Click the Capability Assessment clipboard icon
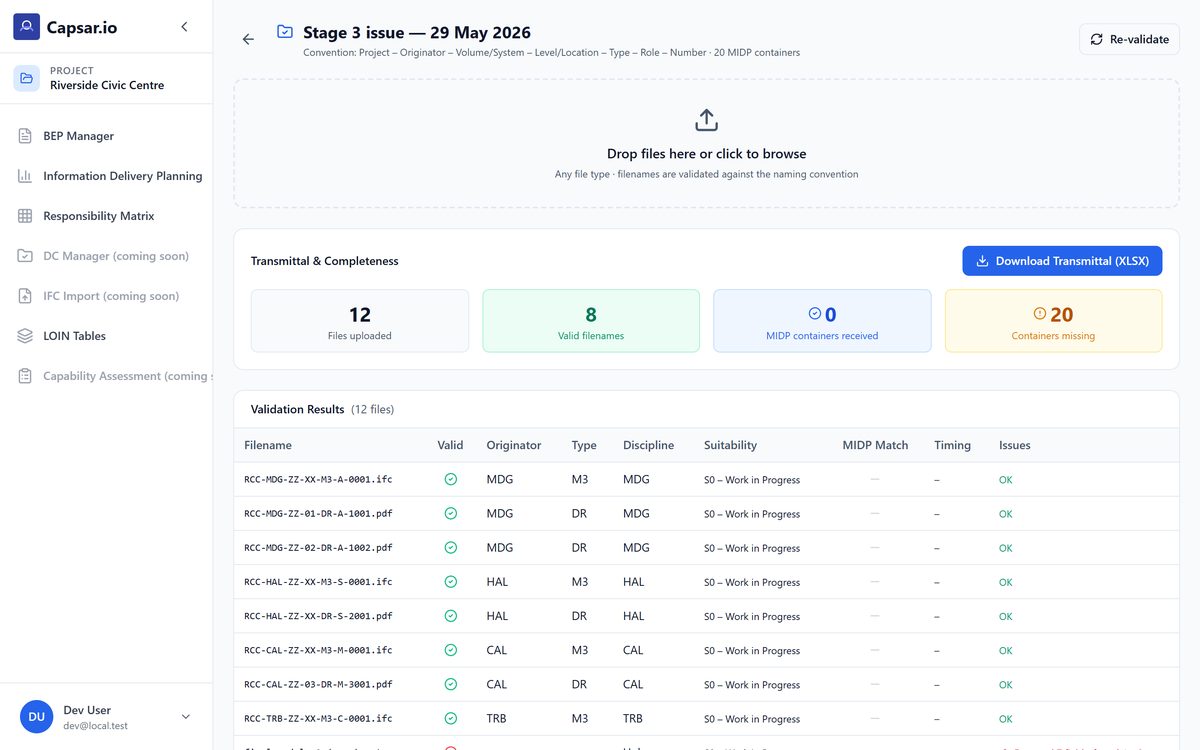1200x750 pixels. pyautogui.click(x=25, y=376)
